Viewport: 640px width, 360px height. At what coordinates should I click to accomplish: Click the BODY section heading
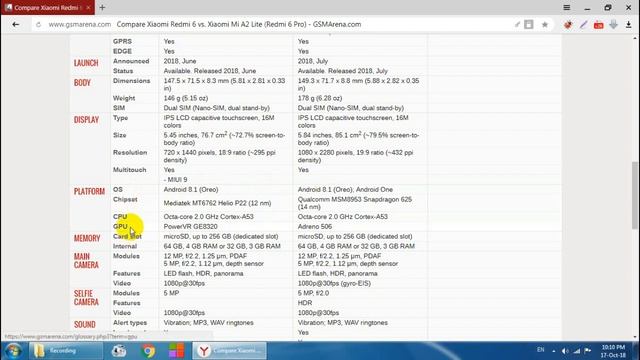pyautogui.click(x=82, y=83)
